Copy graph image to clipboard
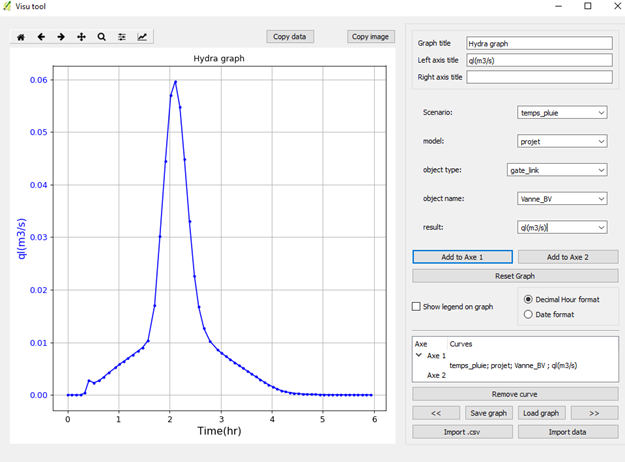 pos(370,37)
